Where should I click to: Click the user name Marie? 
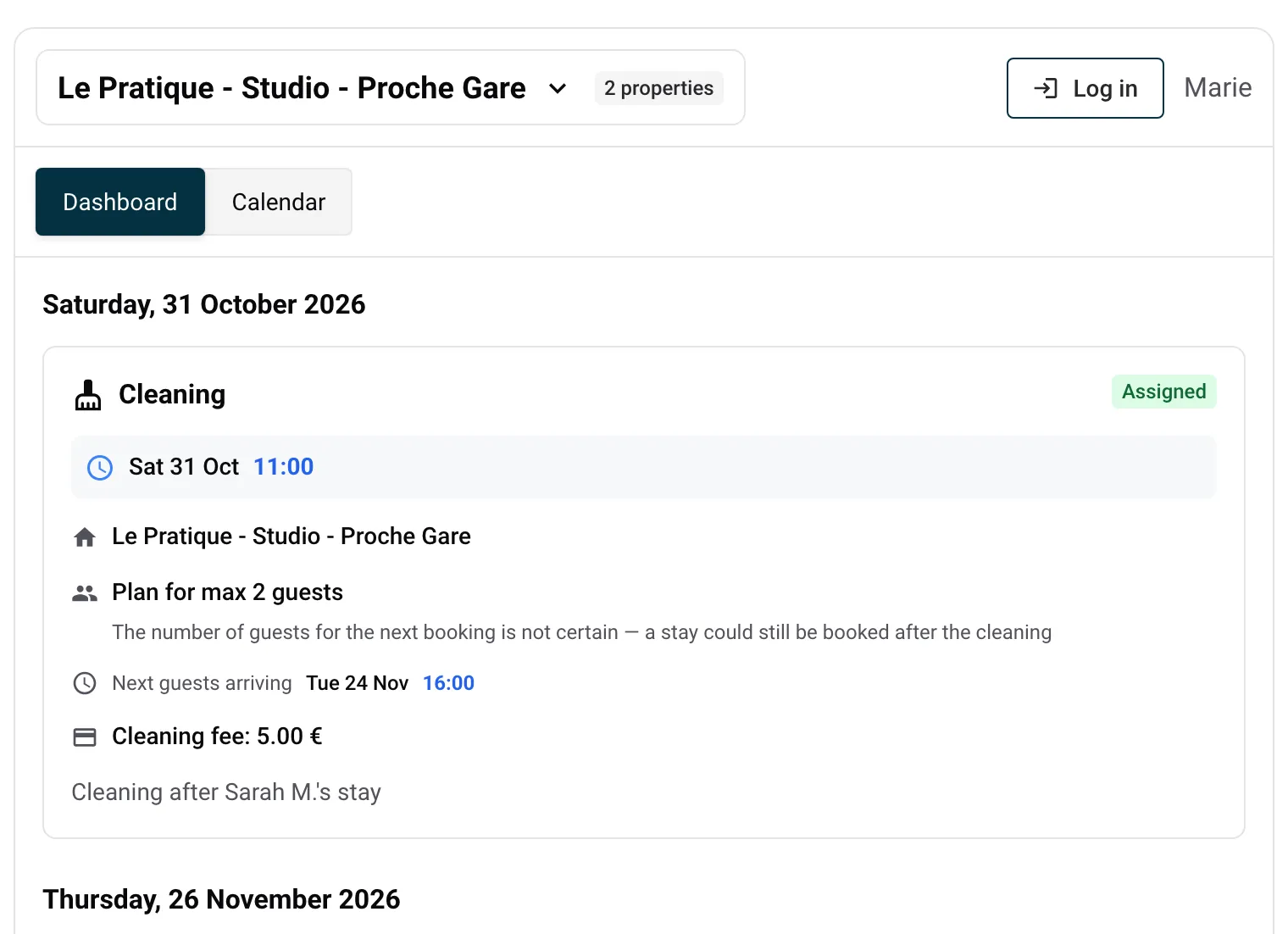[x=1218, y=87]
